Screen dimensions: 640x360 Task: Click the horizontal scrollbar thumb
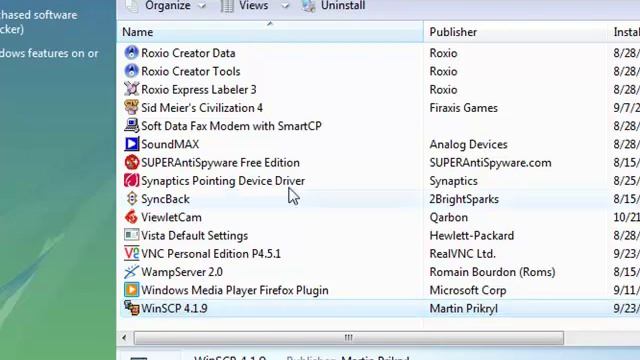[x=349, y=338]
